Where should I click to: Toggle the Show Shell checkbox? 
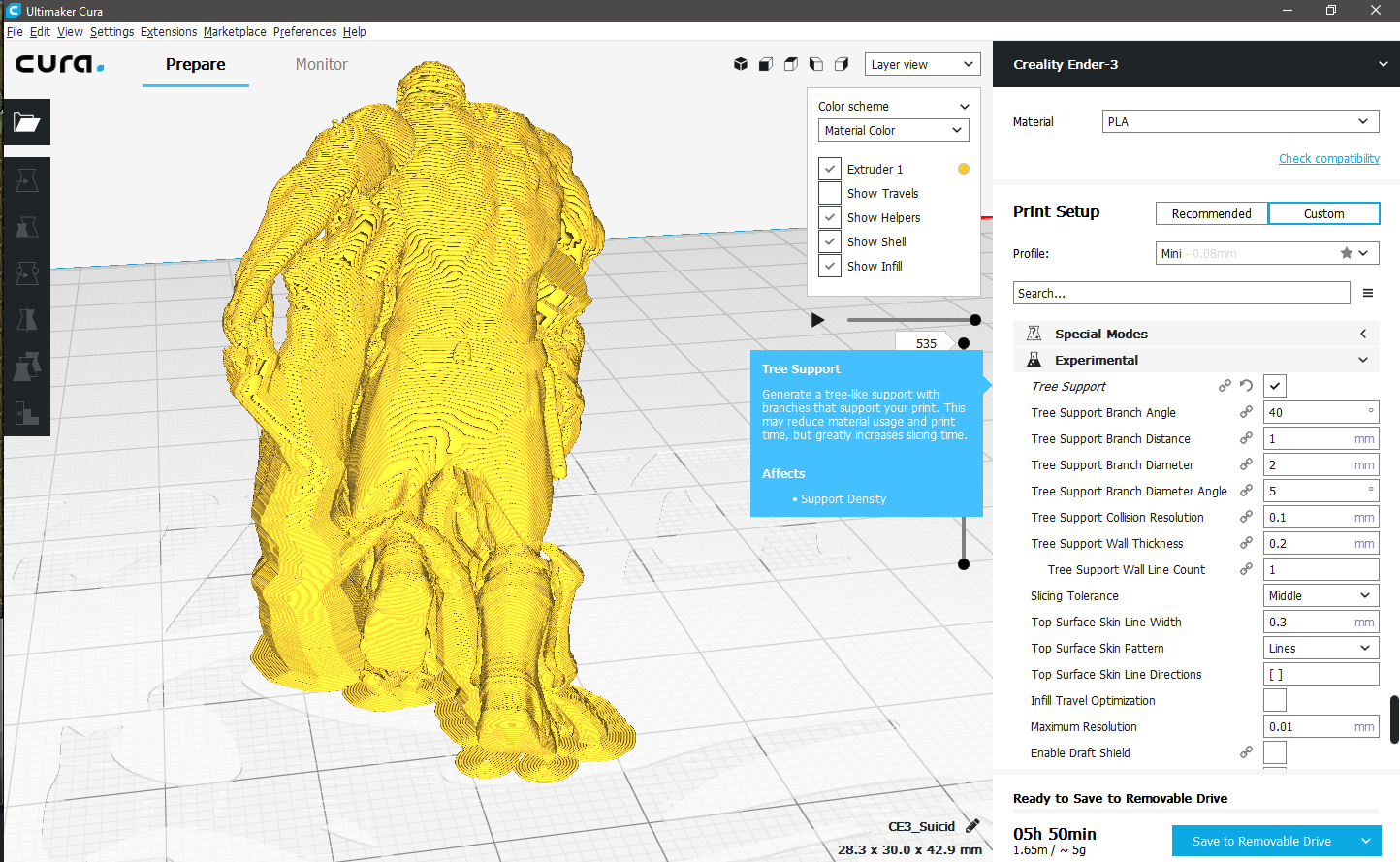pos(830,241)
